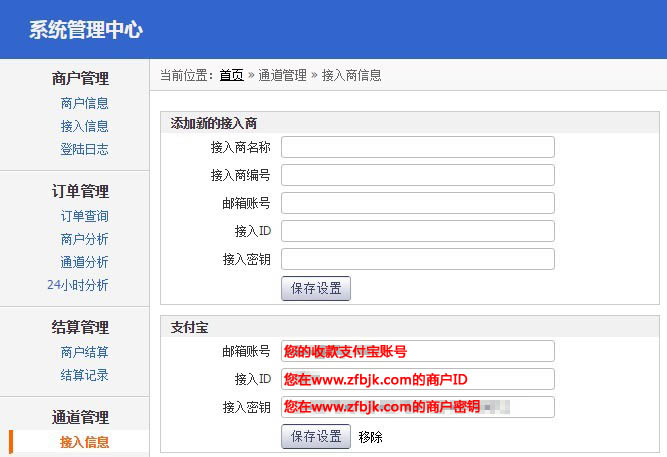Click 保存设置 in 添加新的接入商 section

(x=316, y=288)
